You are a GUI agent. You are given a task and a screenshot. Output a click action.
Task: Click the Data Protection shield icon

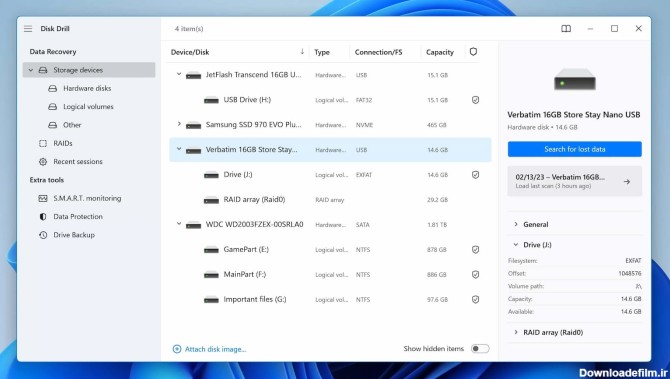point(43,217)
